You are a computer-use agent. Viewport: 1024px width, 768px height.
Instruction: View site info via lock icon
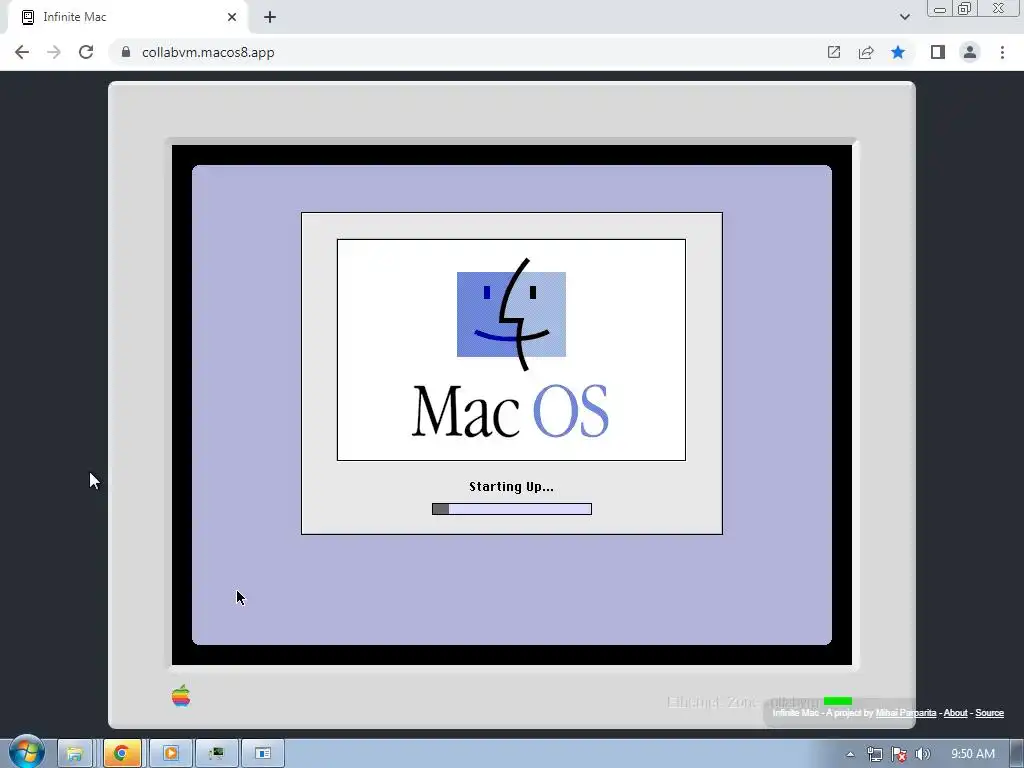click(x=126, y=52)
